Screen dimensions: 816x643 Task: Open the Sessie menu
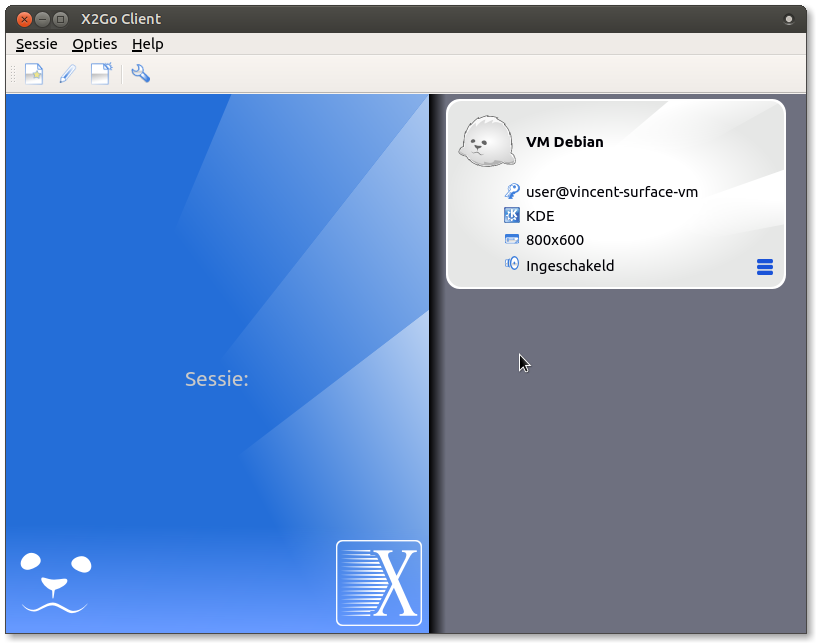tap(37, 44)
